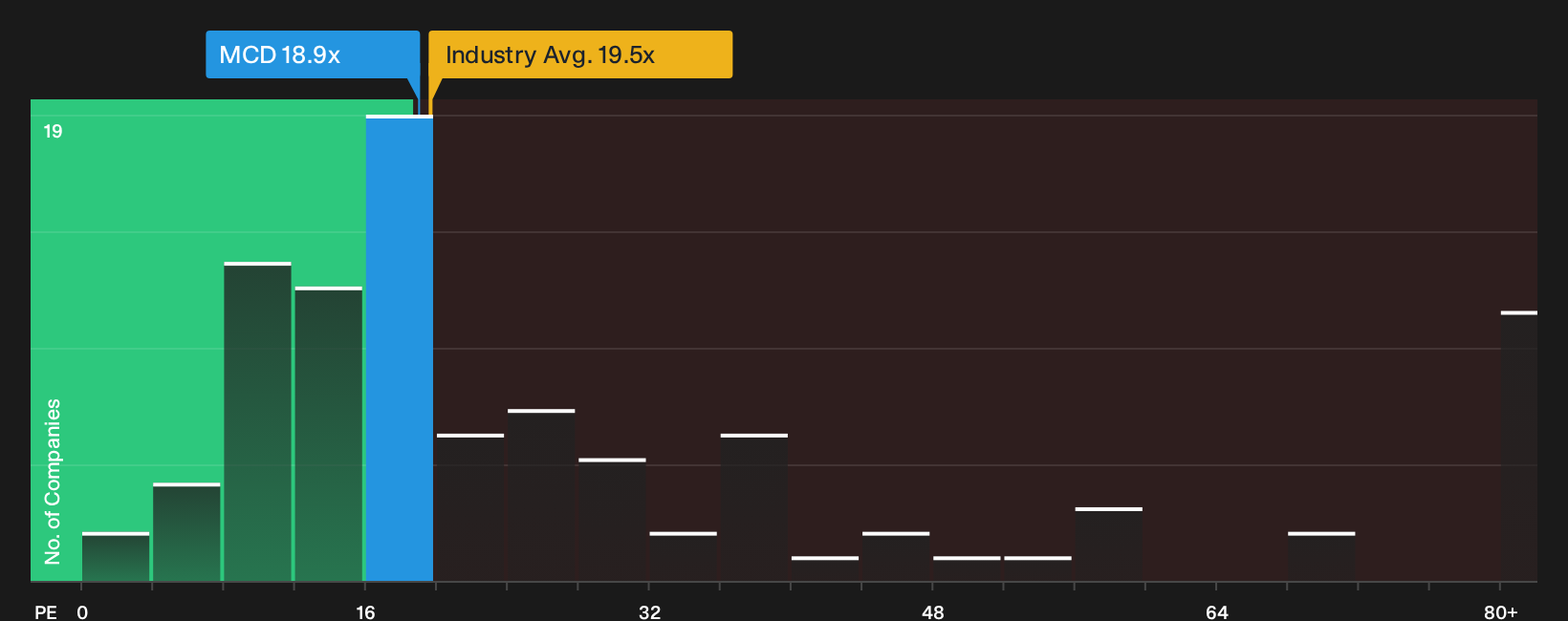Click the x-axis label 80+
1568x621 pixels.
pos(1500,611)
